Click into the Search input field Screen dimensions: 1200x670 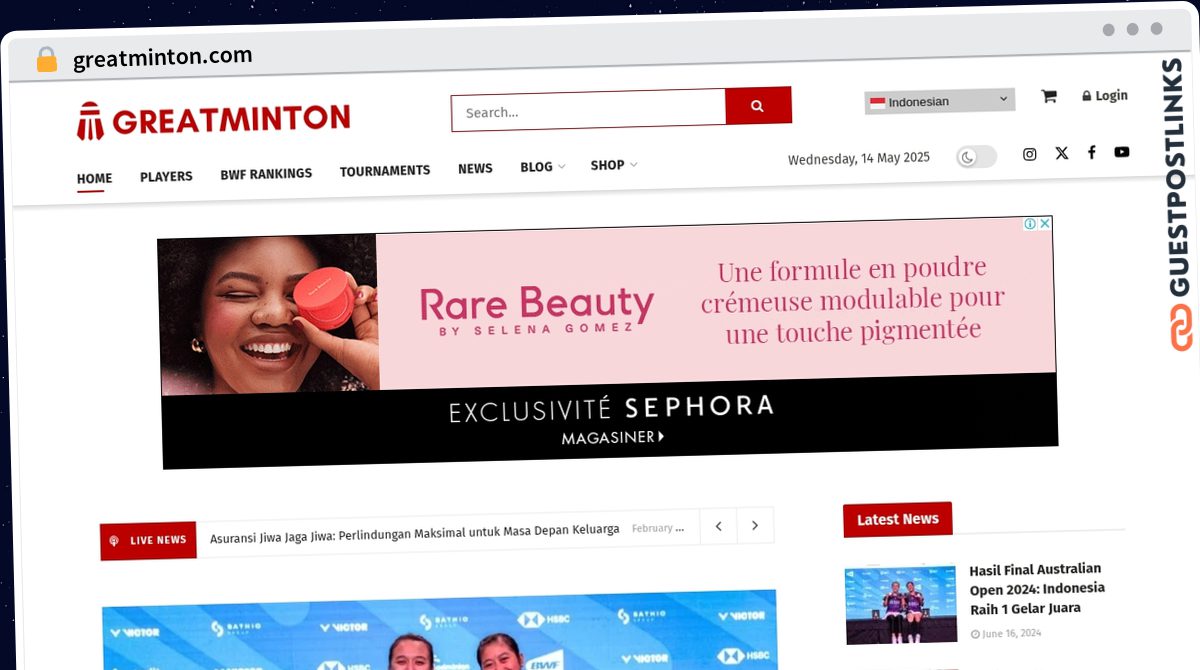click(588, 110)
